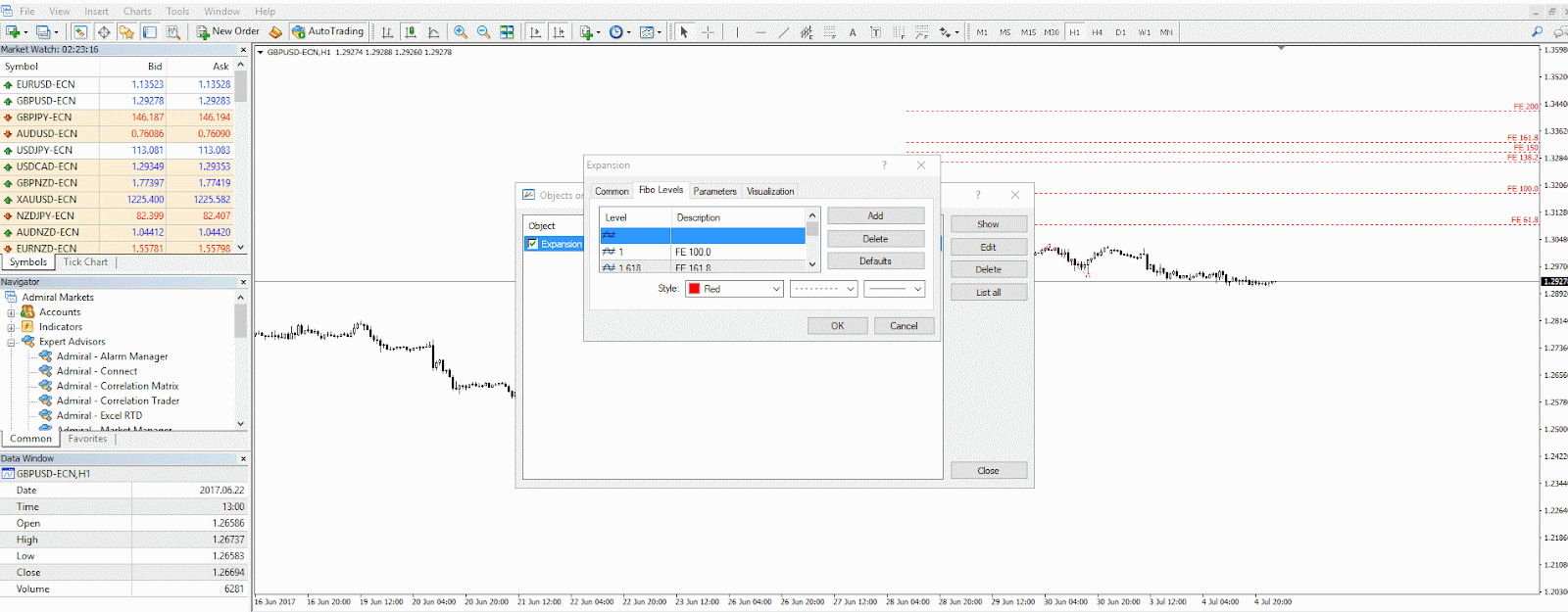Uncheck the Expansion object checkbox

[532, 244]
